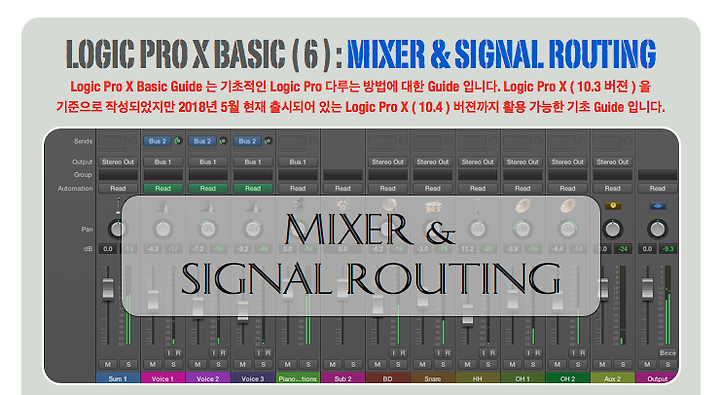Image resolution: width=720 pixels, height=395 pixels.
Task: Open Aux 2 Stereo Out output menu
Action: coord(613,162)
